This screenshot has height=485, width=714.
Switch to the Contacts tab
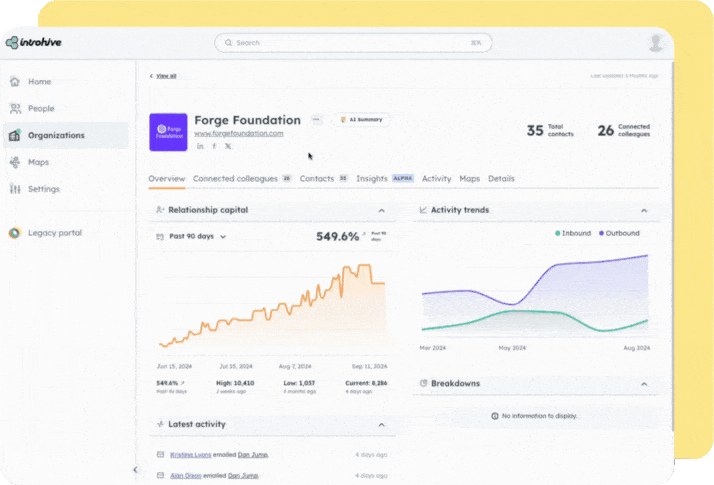323,179
